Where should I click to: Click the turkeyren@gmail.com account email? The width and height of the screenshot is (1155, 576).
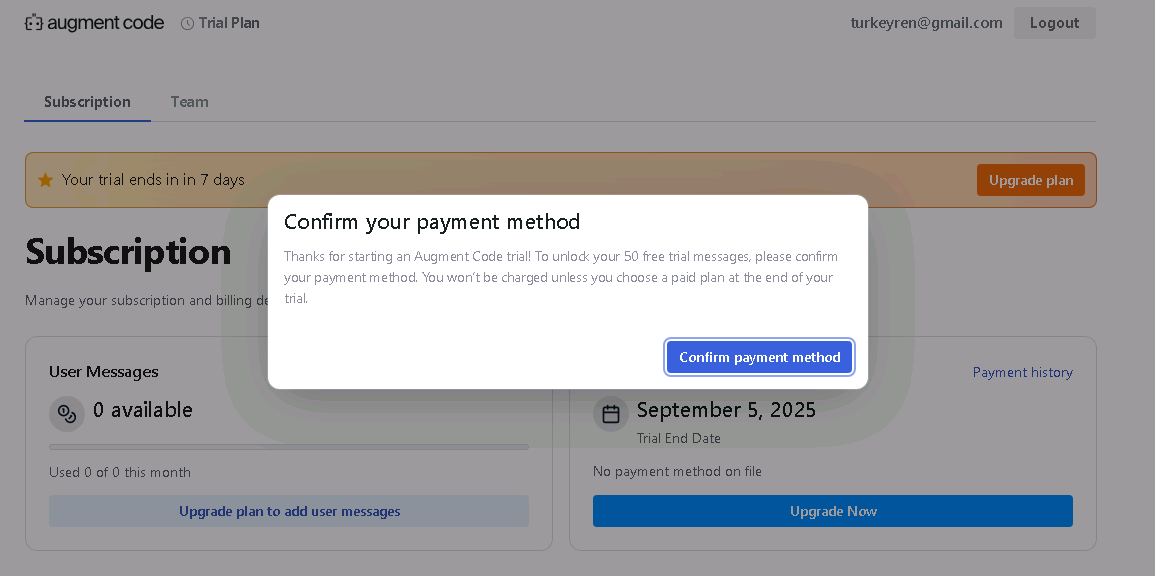point(926,23)
